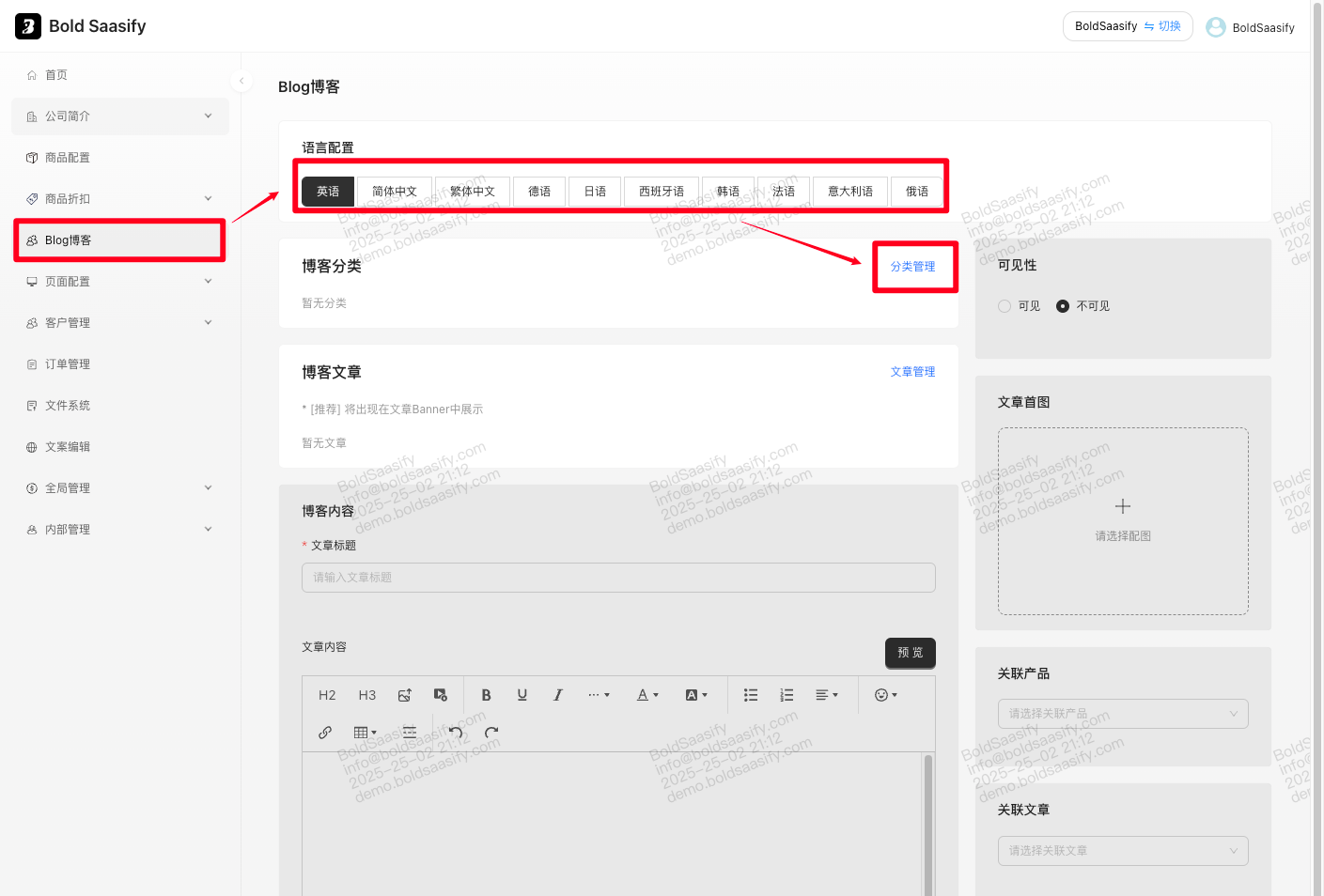Image resolution: width=1324 pixels, height=896 pixels.
Task: Open the 关联产品 dropdown
Action: (x=1123, y=714)
